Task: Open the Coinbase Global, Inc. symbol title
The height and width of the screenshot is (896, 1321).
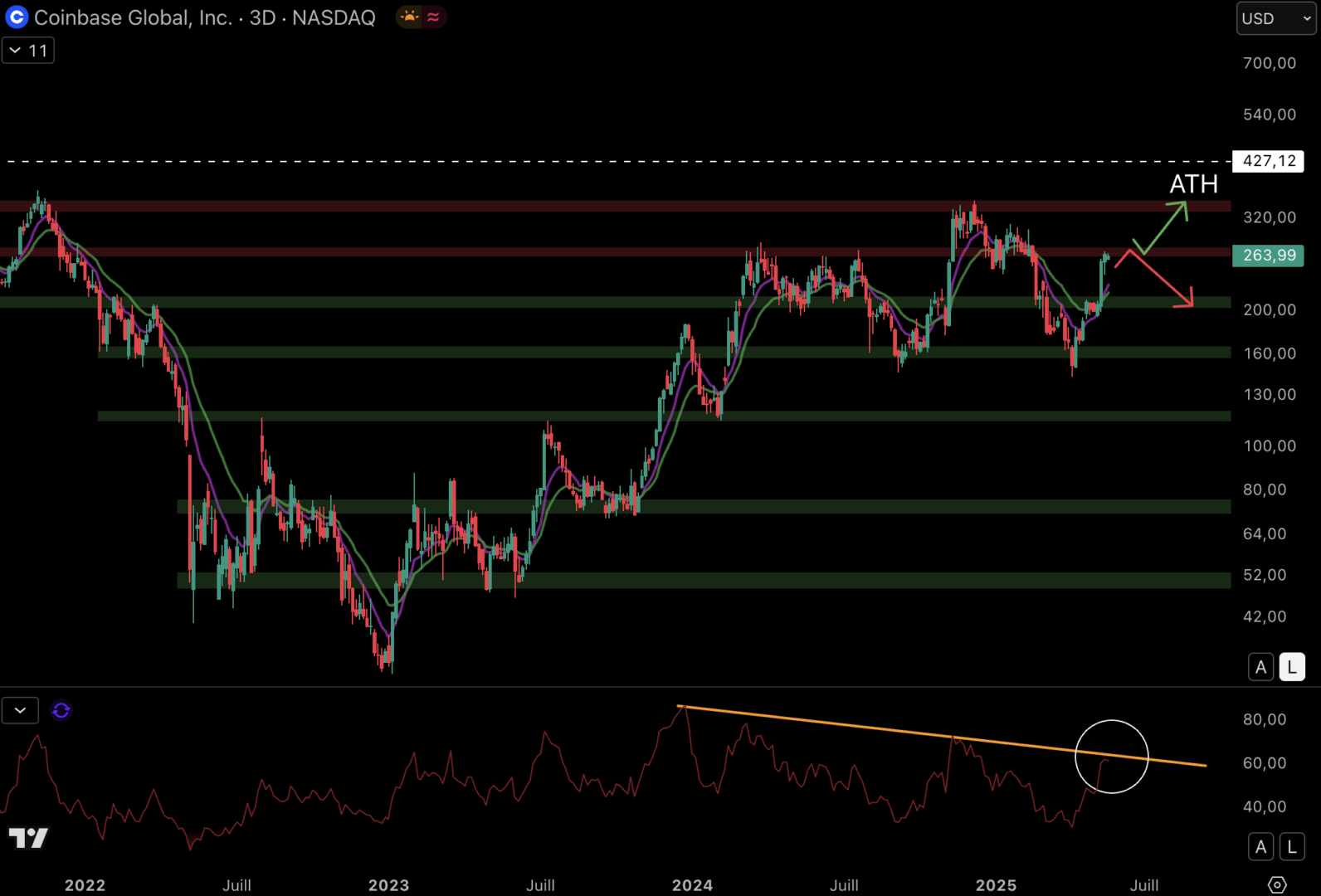Action: (x=204, y=17)
